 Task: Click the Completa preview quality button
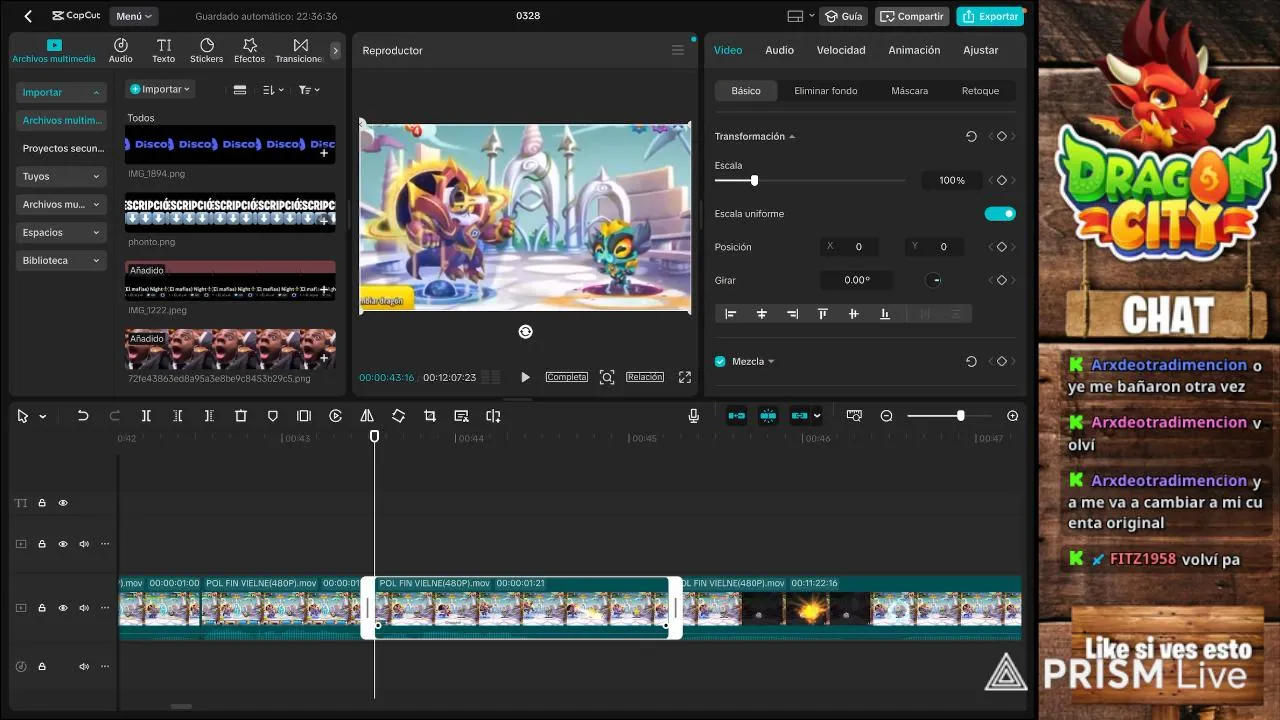pos(566,377)
